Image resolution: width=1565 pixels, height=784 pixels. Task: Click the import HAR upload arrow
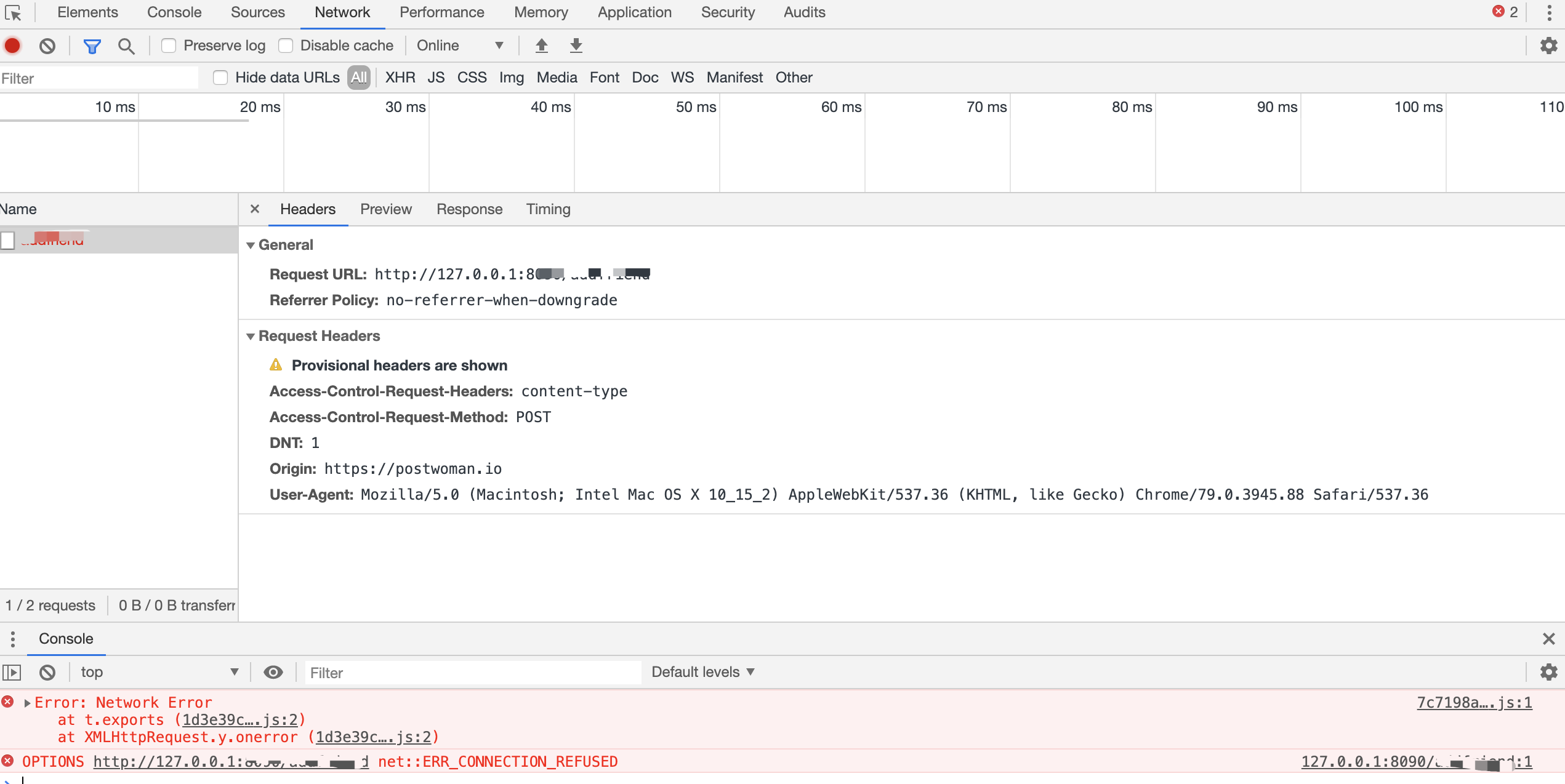coord(541,46)
